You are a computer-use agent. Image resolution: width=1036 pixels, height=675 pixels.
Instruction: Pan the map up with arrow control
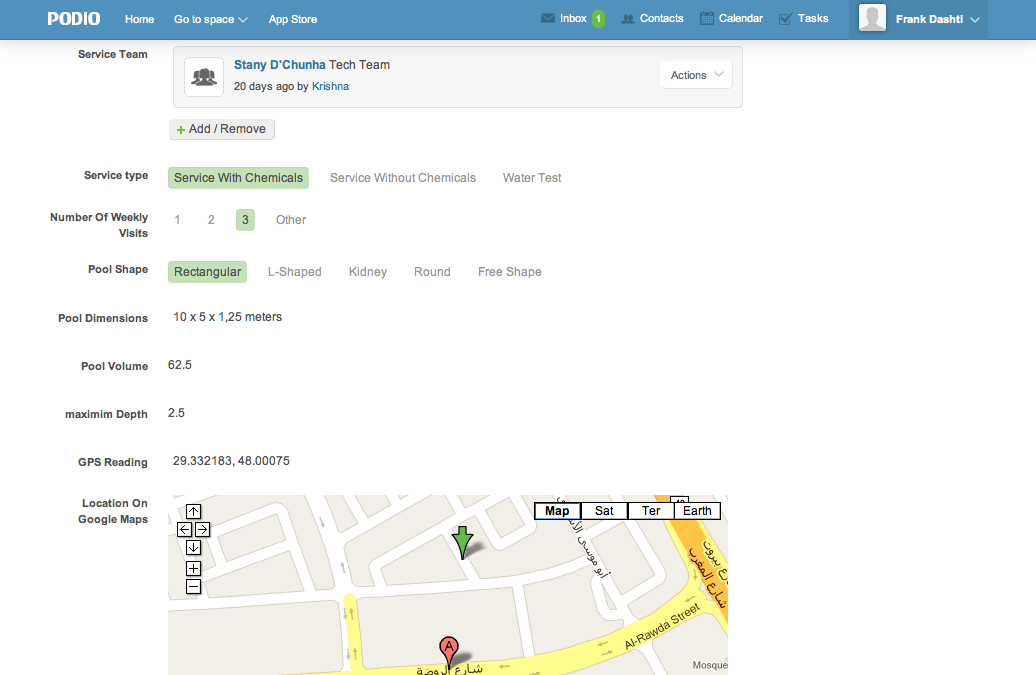[x=194, y=512]
